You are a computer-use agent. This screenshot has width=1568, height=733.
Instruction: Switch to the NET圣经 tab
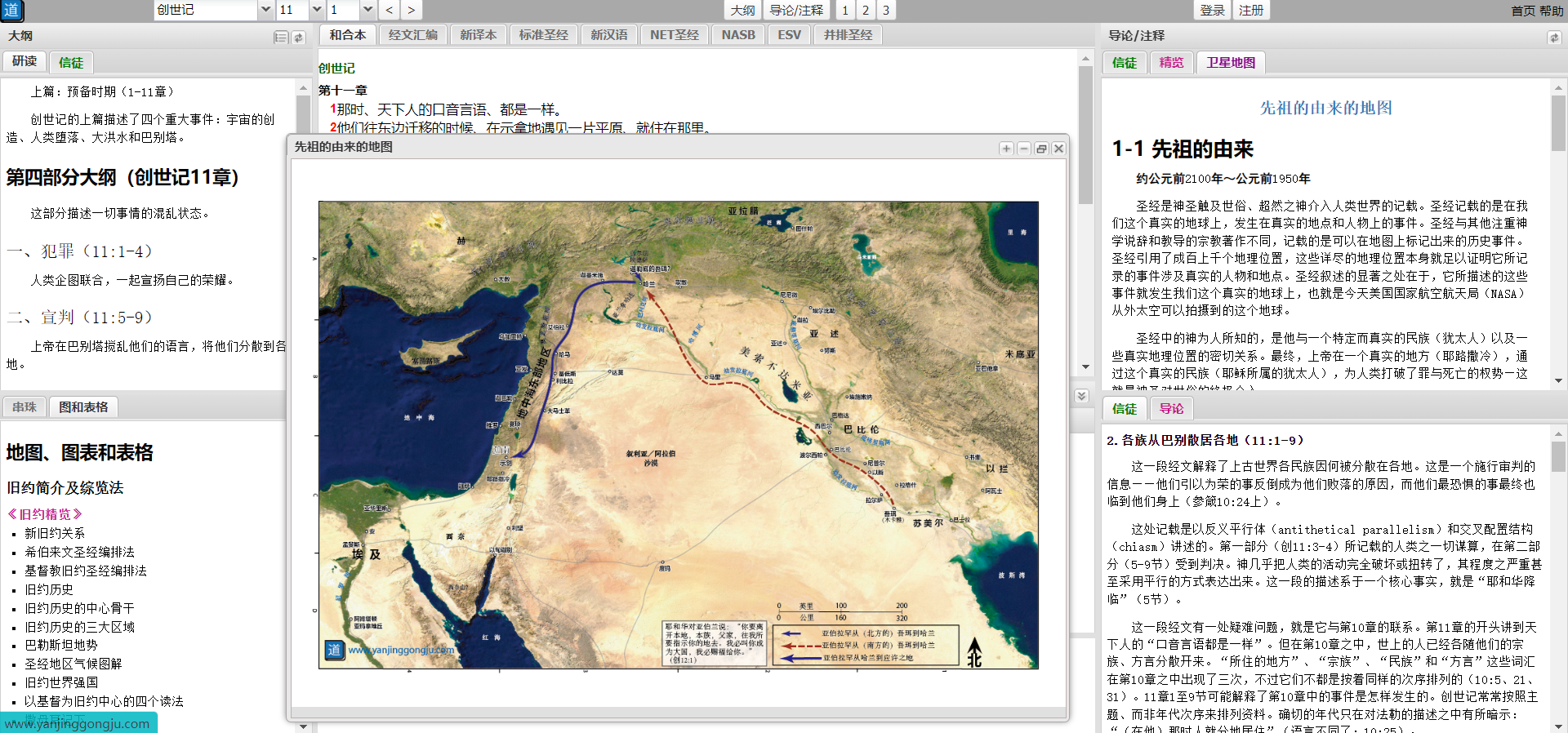point(674,35)
